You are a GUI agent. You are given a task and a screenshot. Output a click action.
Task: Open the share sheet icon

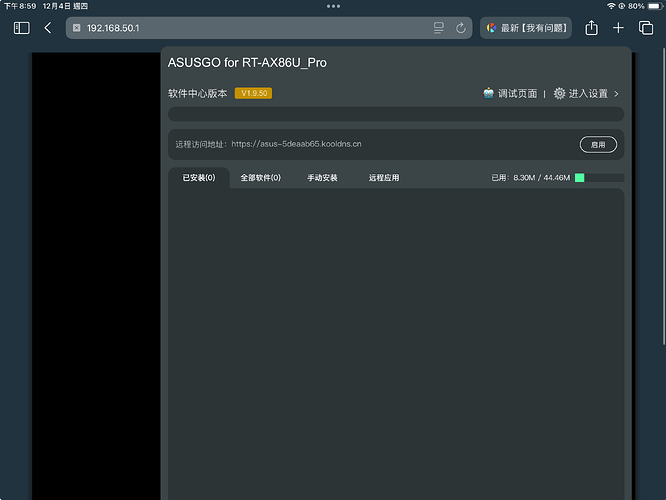(592, 28)
